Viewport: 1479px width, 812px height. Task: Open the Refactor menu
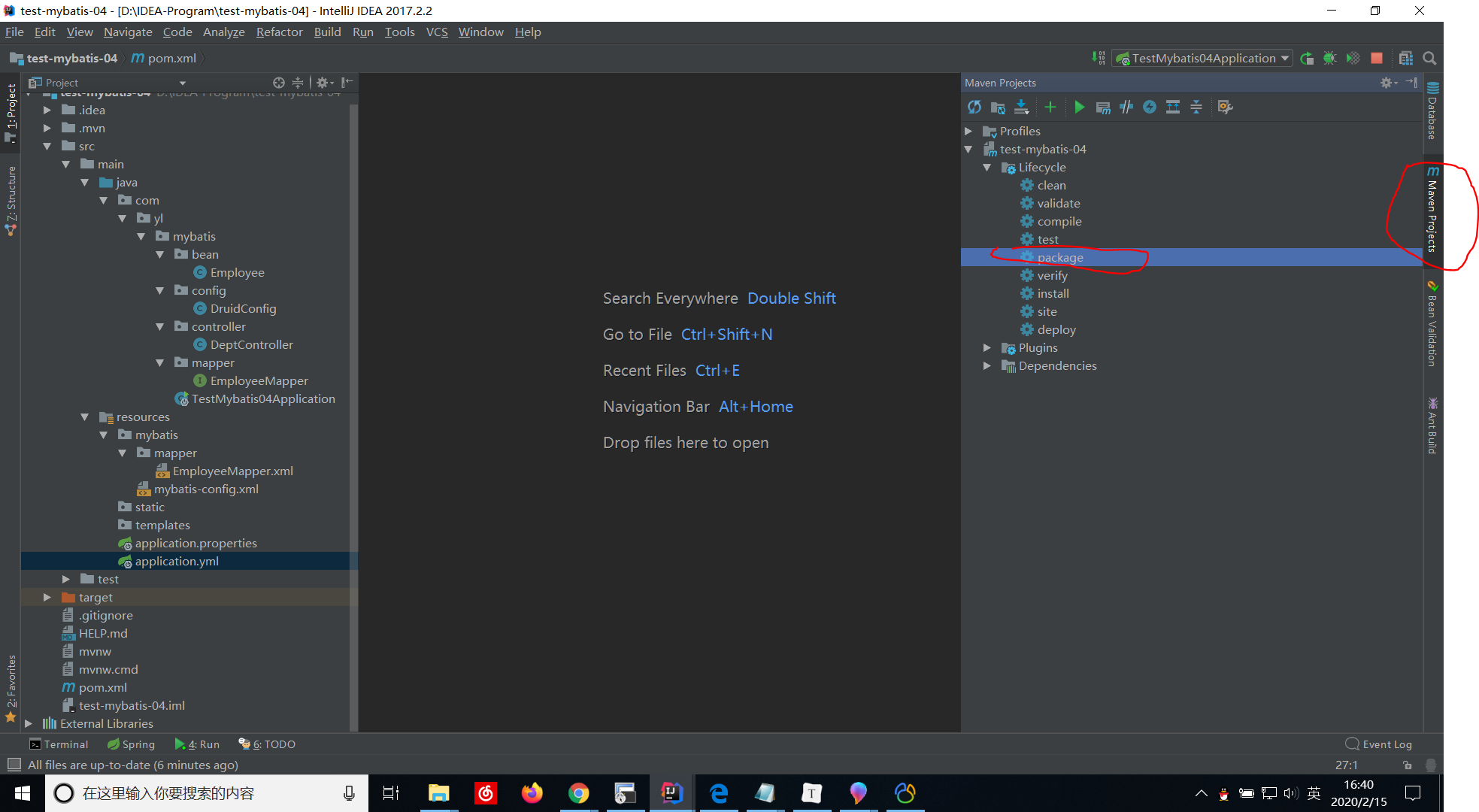tap(279, 32)
